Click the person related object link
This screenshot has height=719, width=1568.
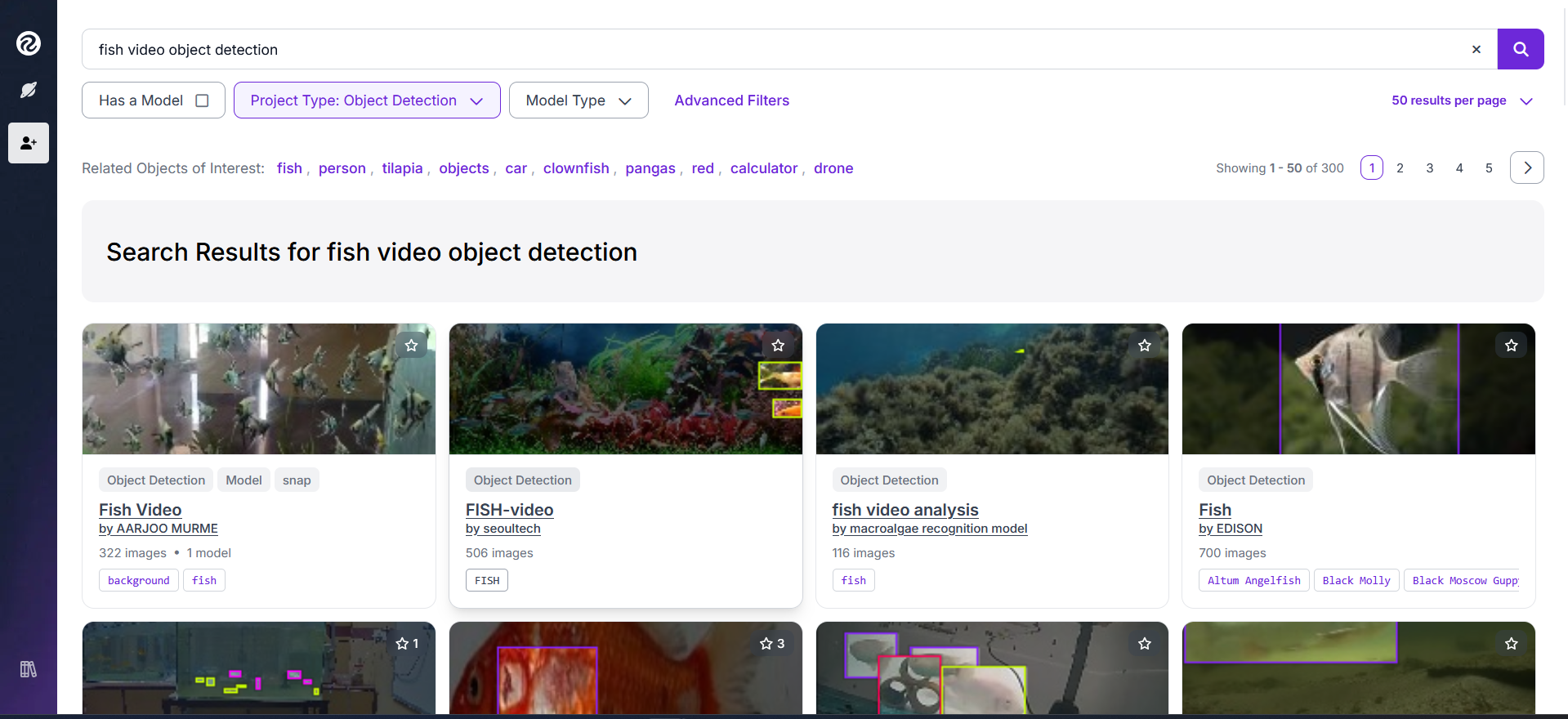click(x=342, y=168)
